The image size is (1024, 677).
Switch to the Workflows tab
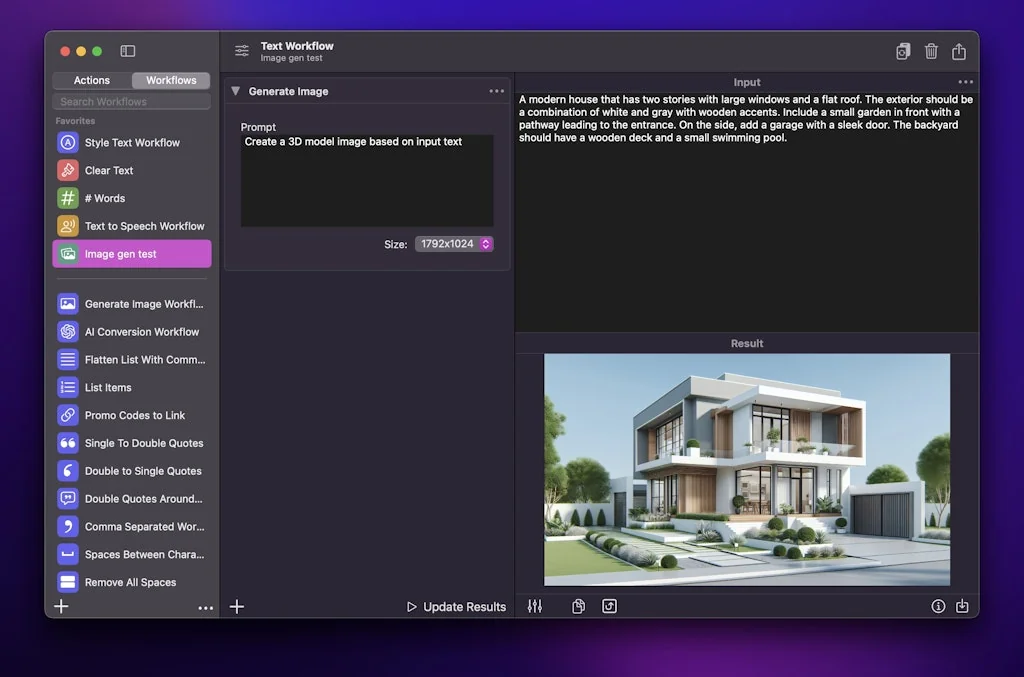pos(169,80)
